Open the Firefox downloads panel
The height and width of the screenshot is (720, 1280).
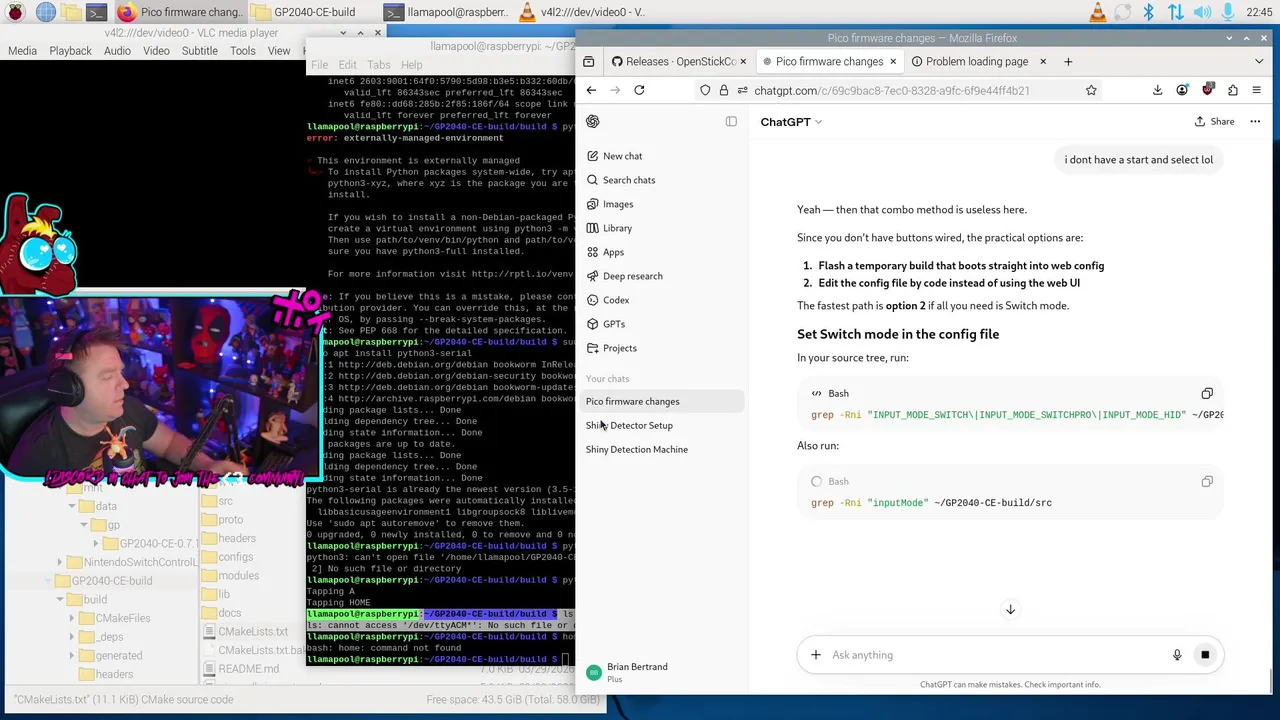[x=1157, y=90]
